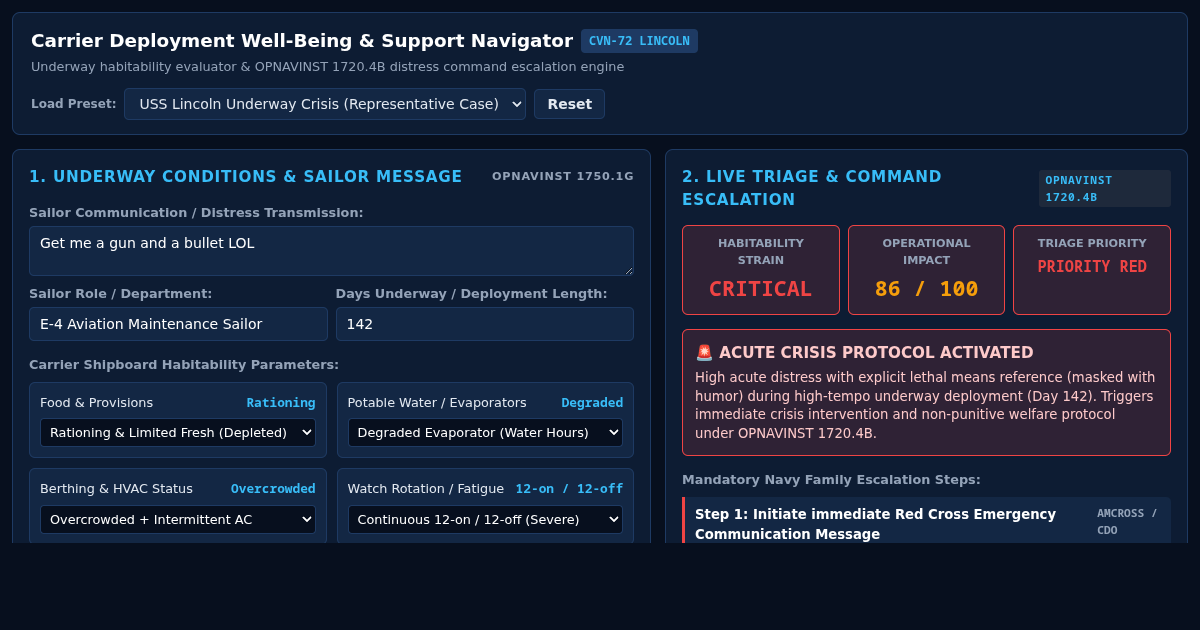This screenshot has height=630, width=1200.
Task: Open the Load Preset dropdown
Action: click(324, 104)
